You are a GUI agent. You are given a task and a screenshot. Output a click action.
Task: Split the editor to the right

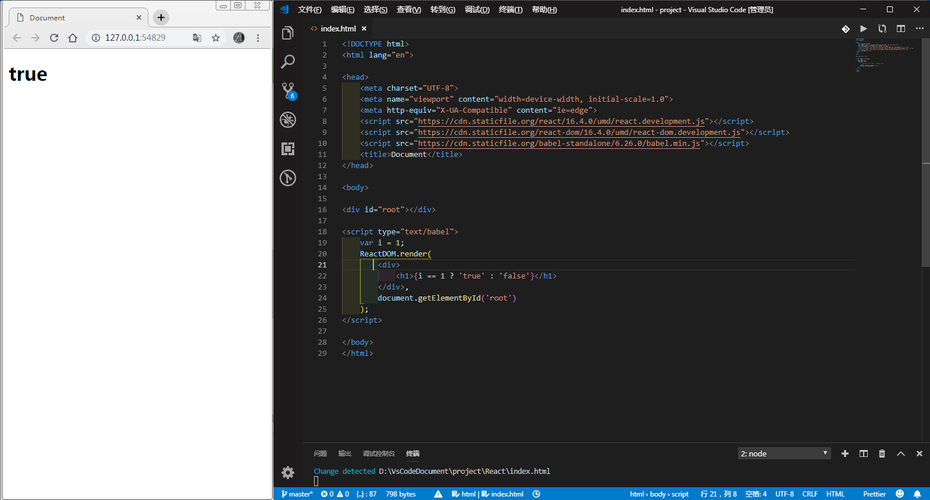click(x=900, y=28)
